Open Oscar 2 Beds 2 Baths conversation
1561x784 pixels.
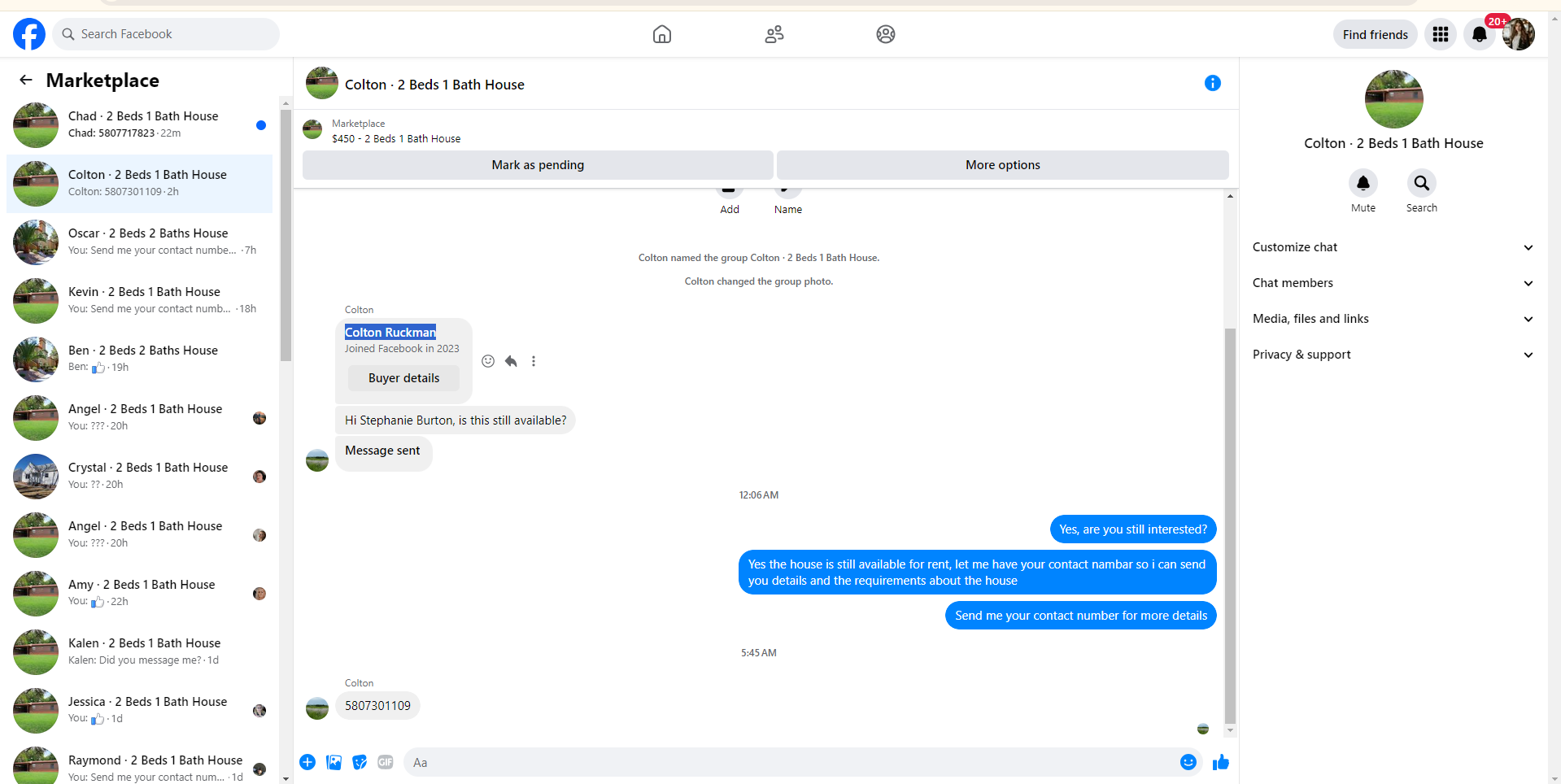click(x=140, y=242)
